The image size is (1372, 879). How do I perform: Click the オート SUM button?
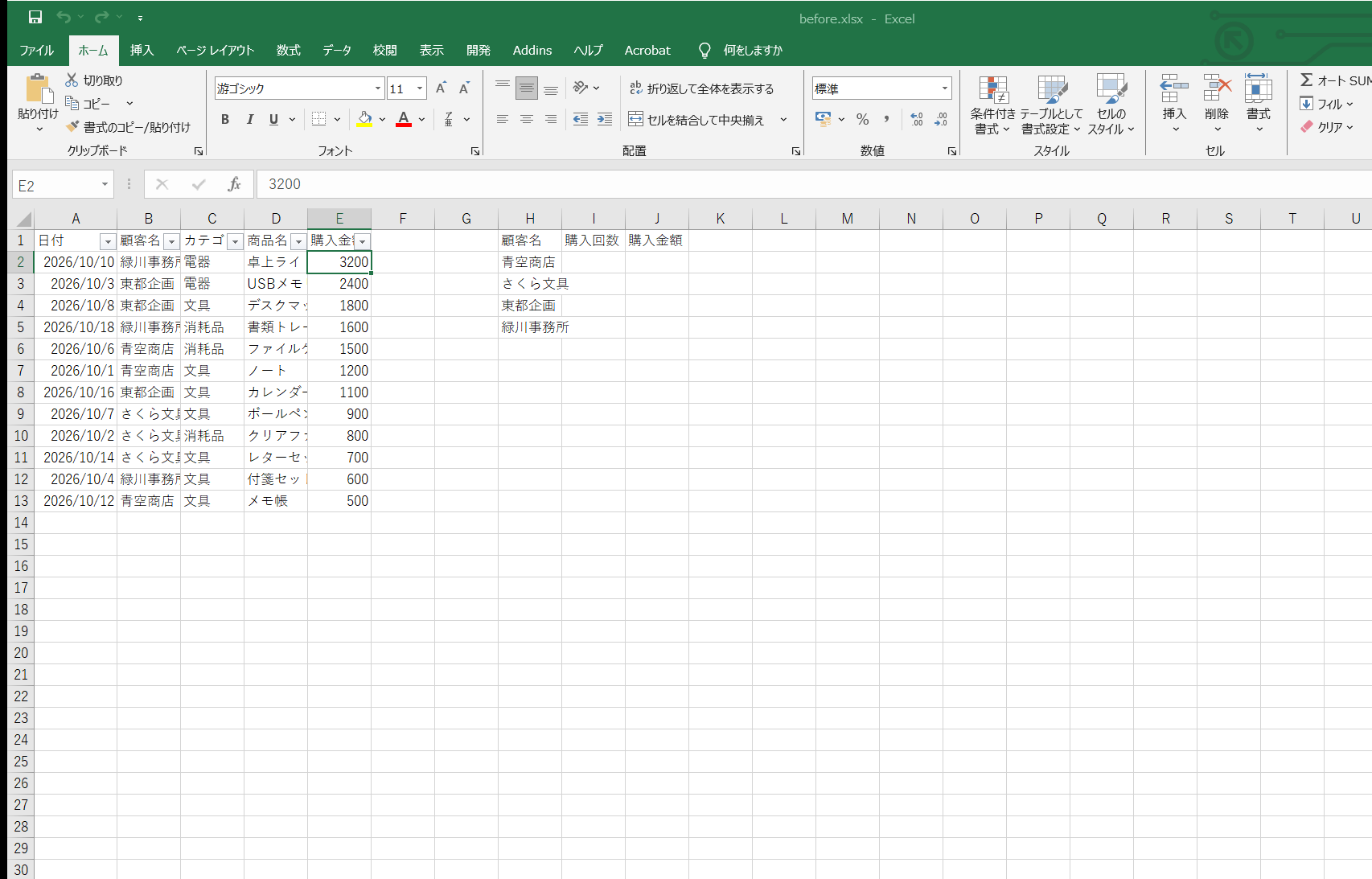[1335, 80]
